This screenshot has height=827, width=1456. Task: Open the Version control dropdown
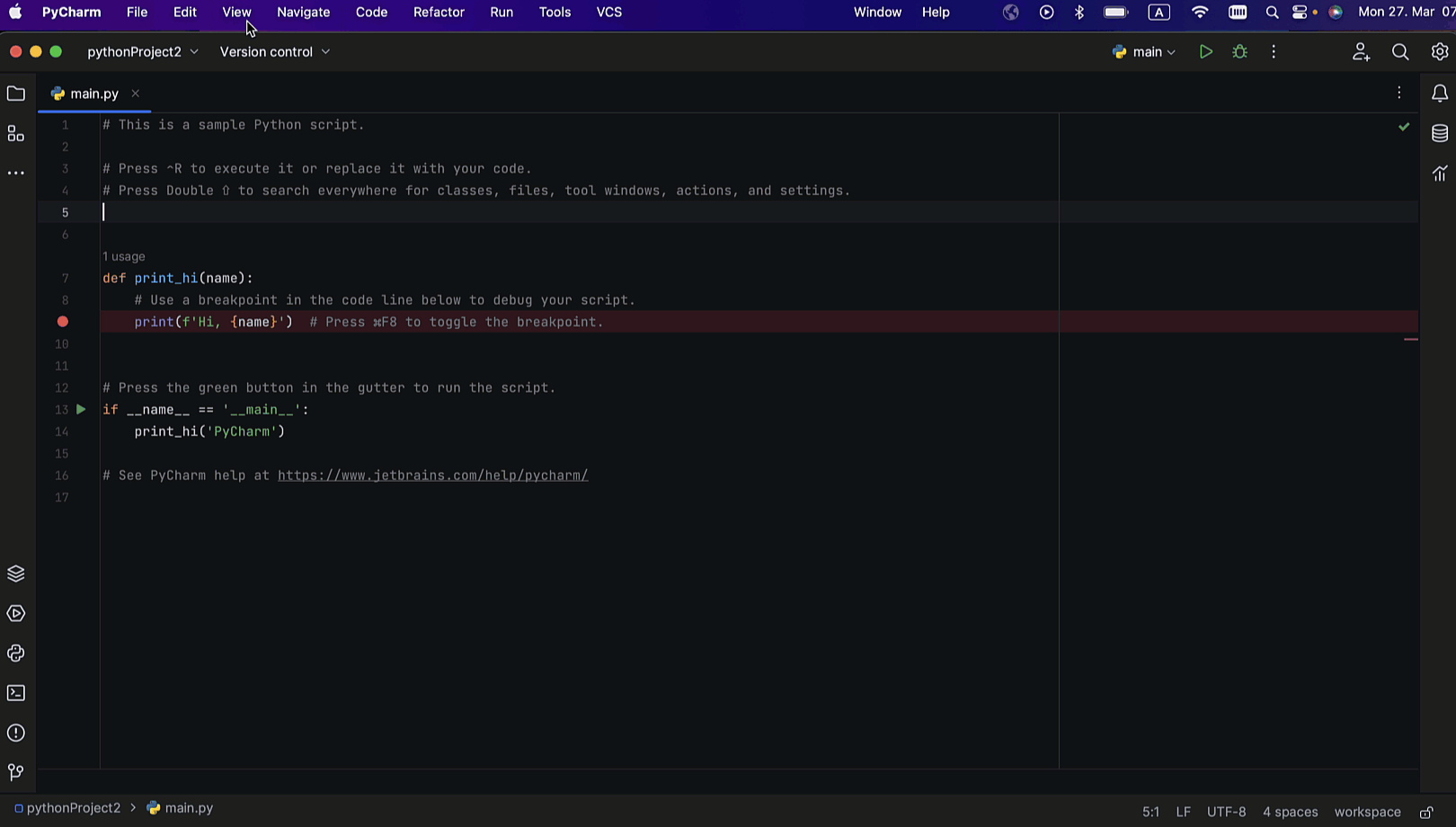(274, 52)
